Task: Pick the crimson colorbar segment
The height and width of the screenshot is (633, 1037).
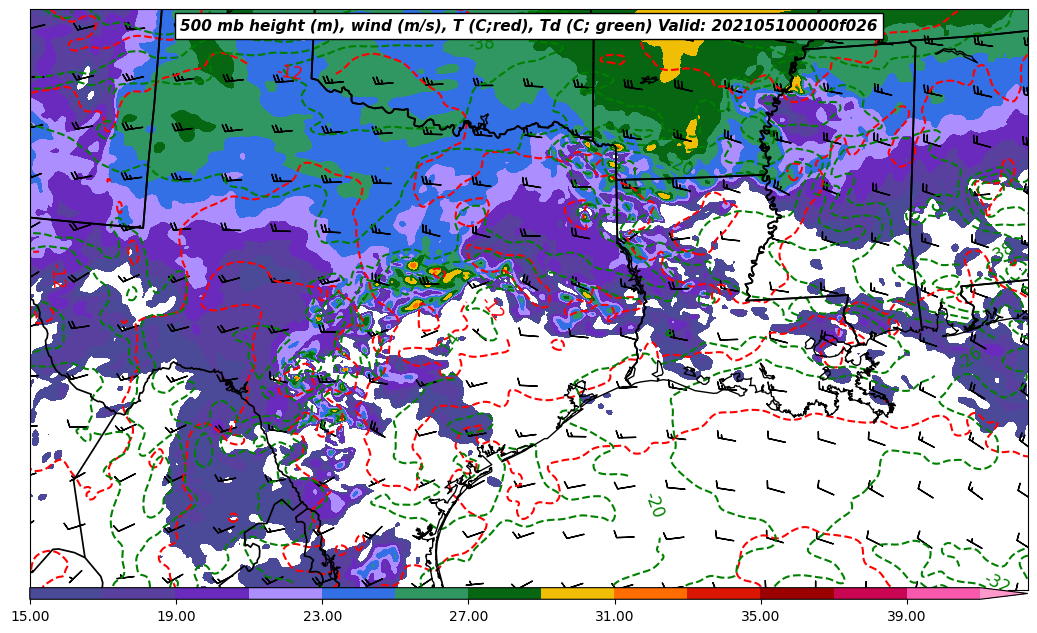Action: (x=869, y=593)
